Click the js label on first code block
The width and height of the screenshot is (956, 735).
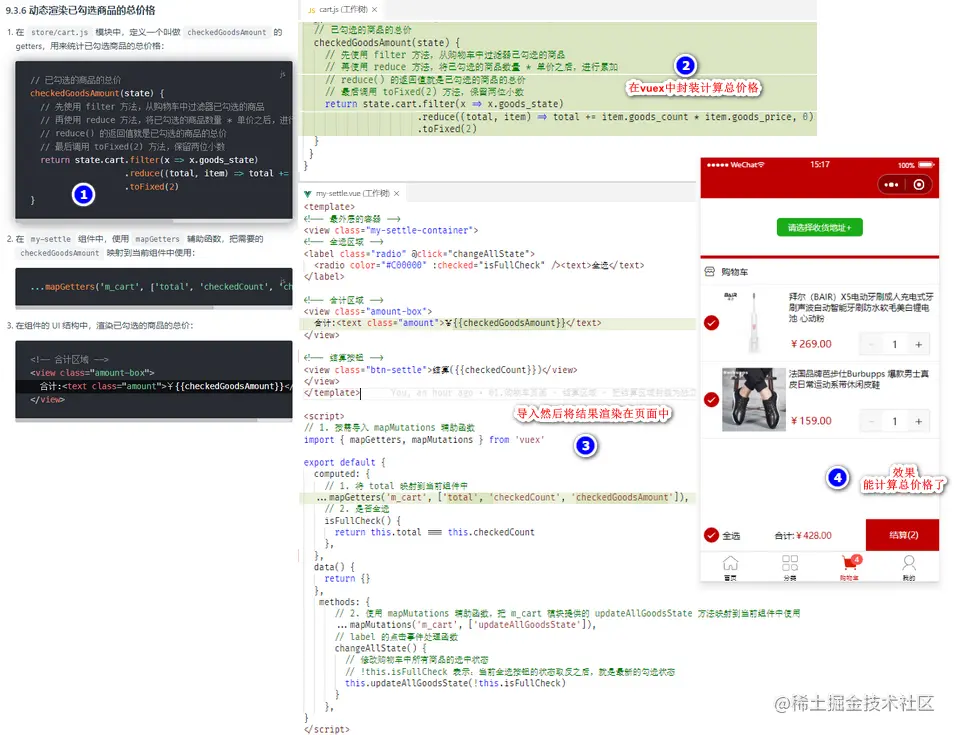click(282, 74)
